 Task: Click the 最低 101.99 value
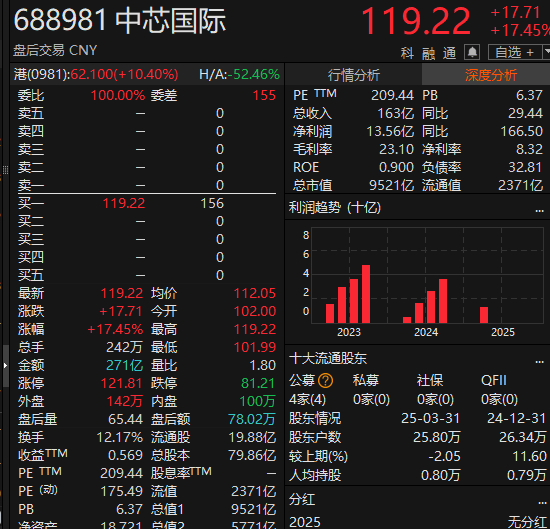coord(255,347)
